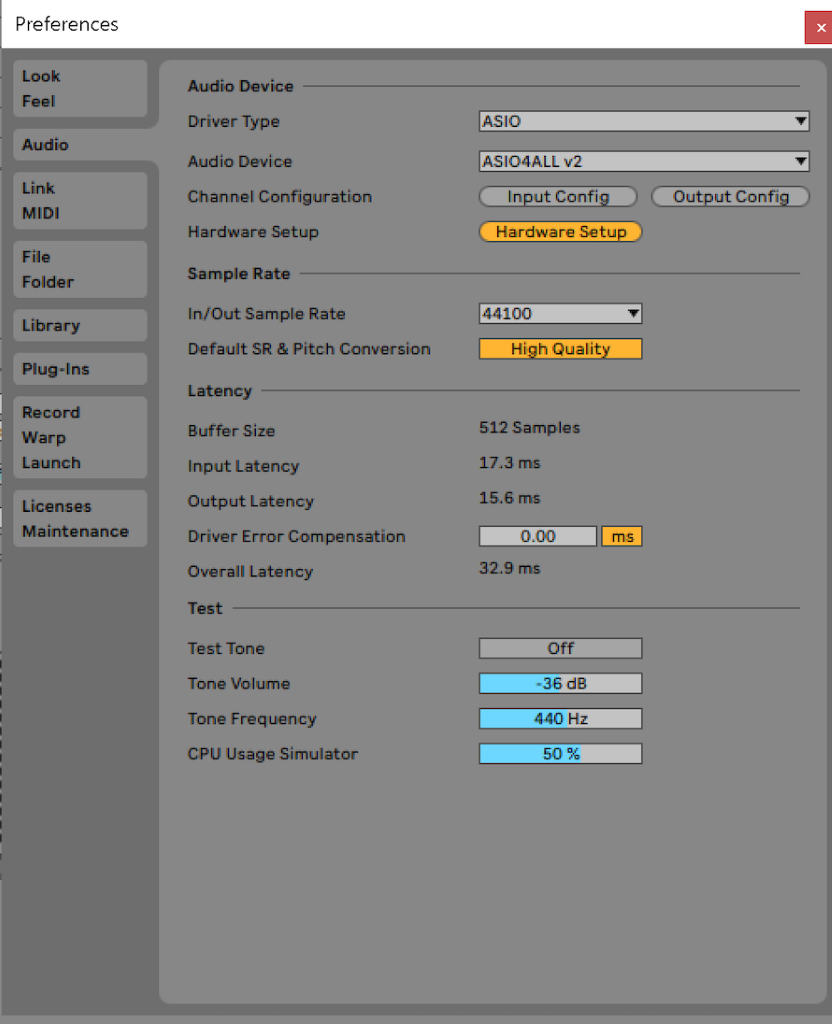
Task: Open the In/Out Sample Rate dropdown
Action: click(560, 314)
